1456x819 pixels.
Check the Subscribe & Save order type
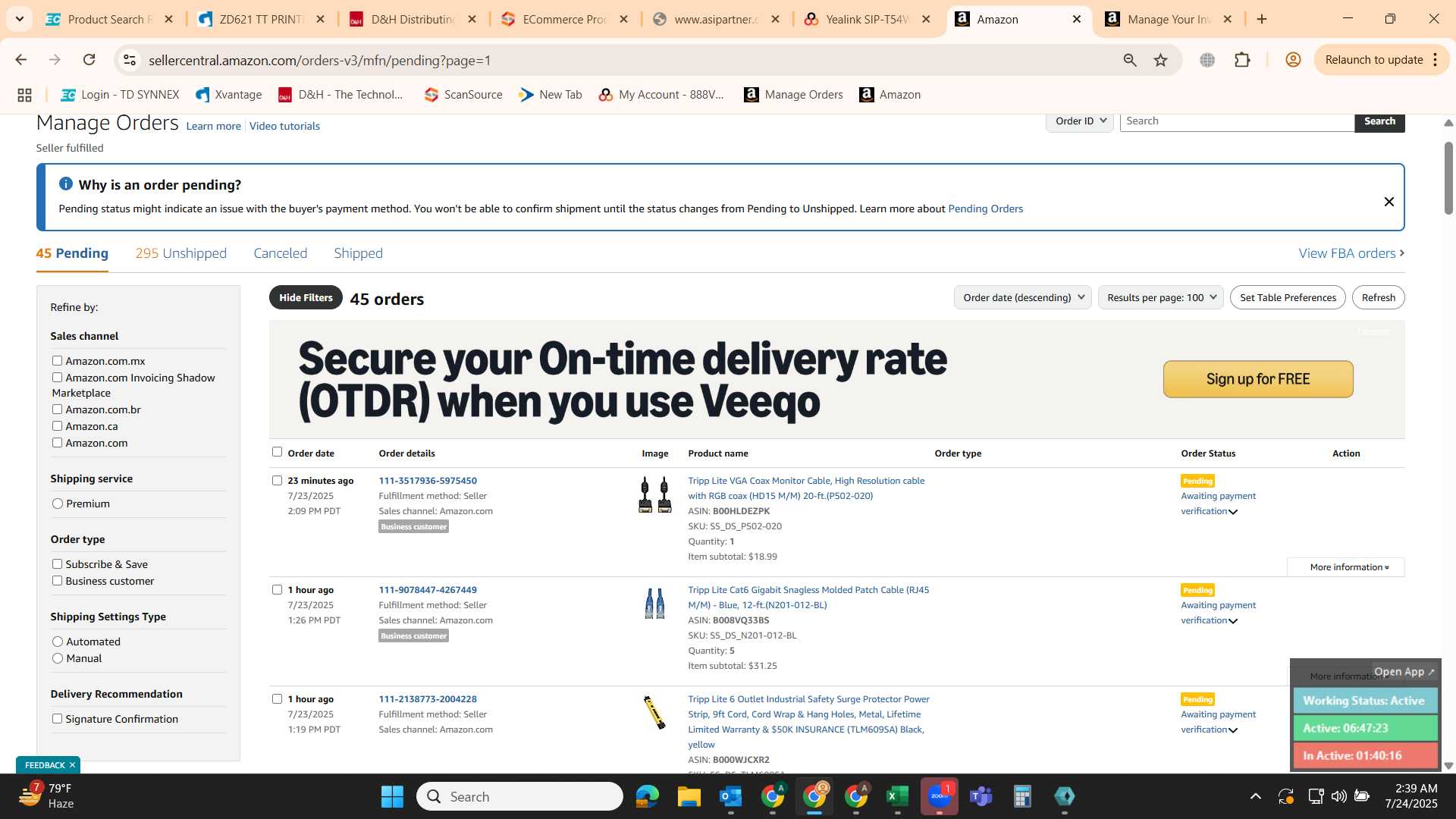coord(57,564)
